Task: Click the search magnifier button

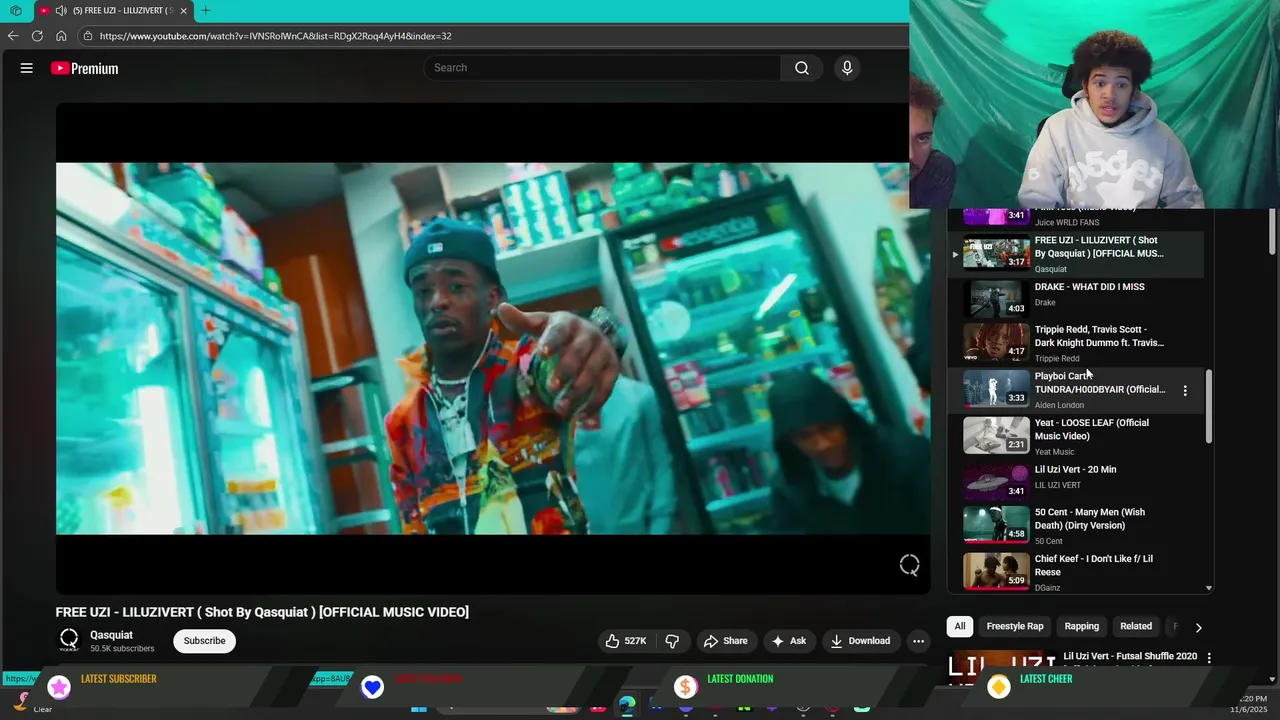Action: [802, 68]
